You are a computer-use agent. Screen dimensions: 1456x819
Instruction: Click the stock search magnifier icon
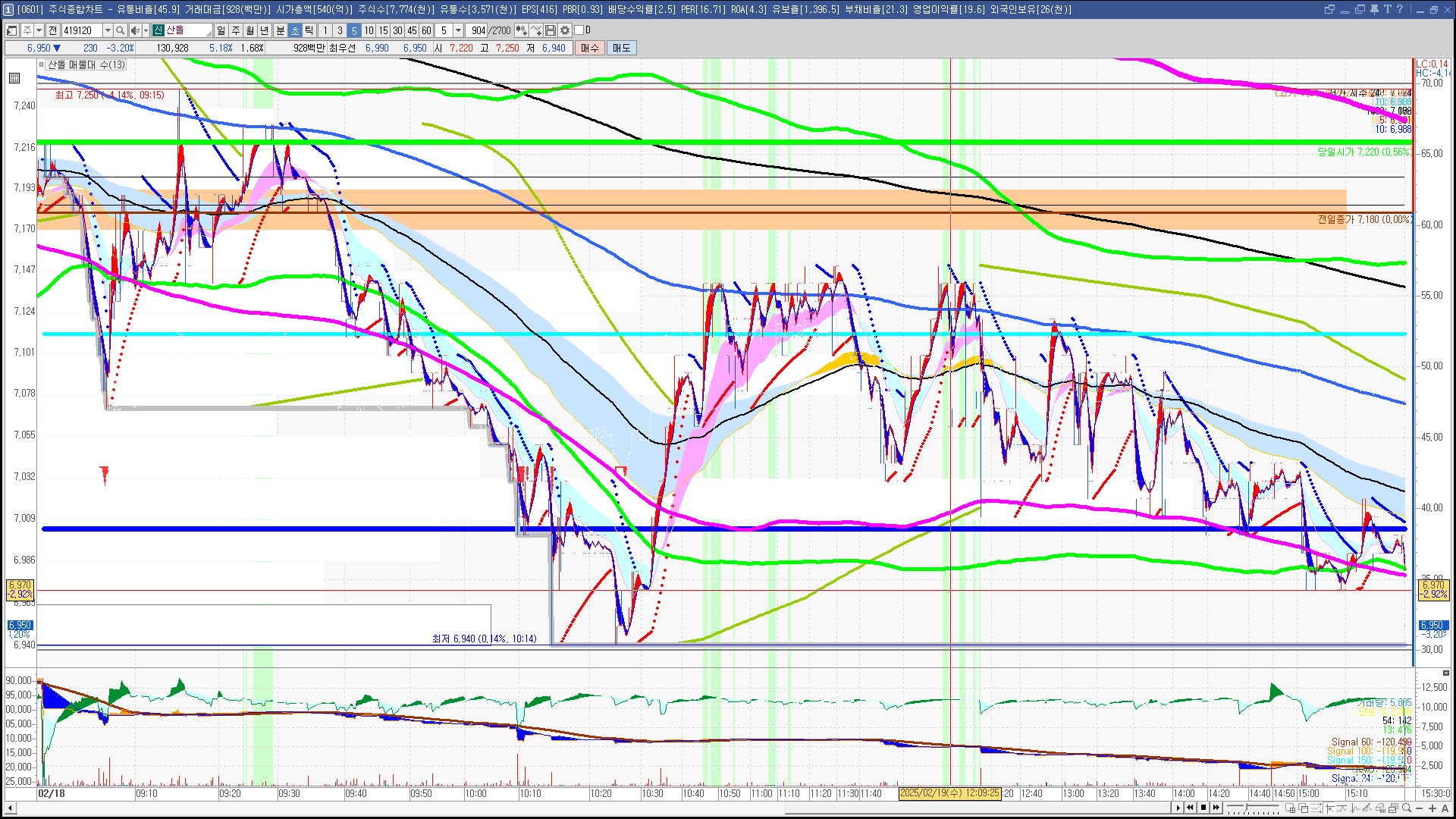coord(120,30)
